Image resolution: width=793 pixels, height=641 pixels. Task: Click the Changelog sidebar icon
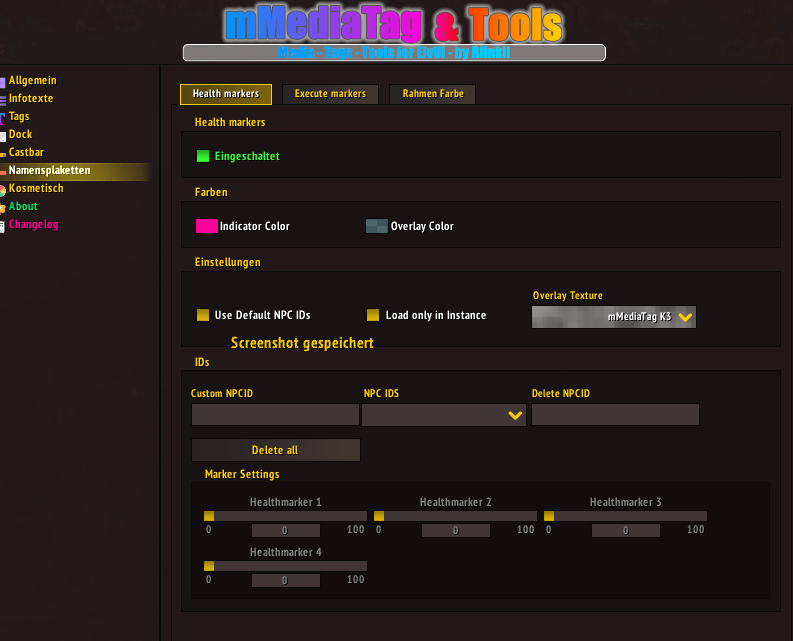coord(3,225)
